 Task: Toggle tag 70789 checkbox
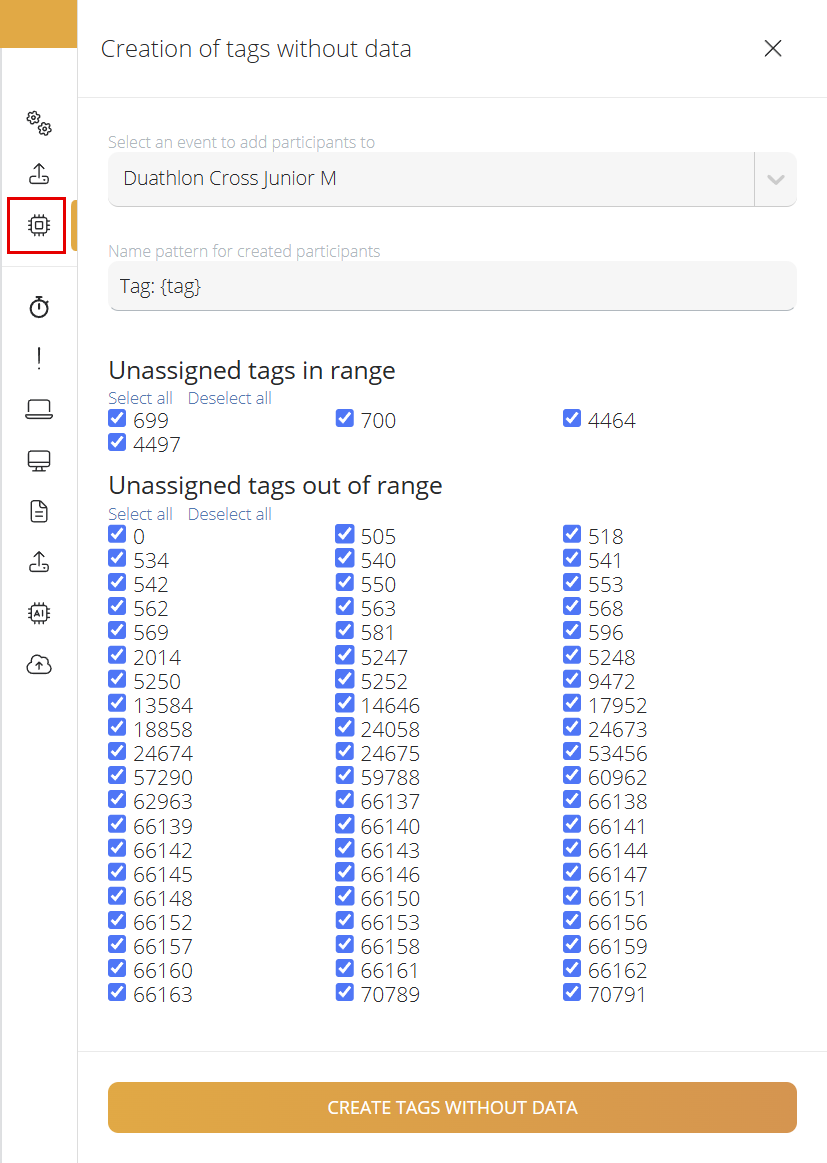coord(345,992)
